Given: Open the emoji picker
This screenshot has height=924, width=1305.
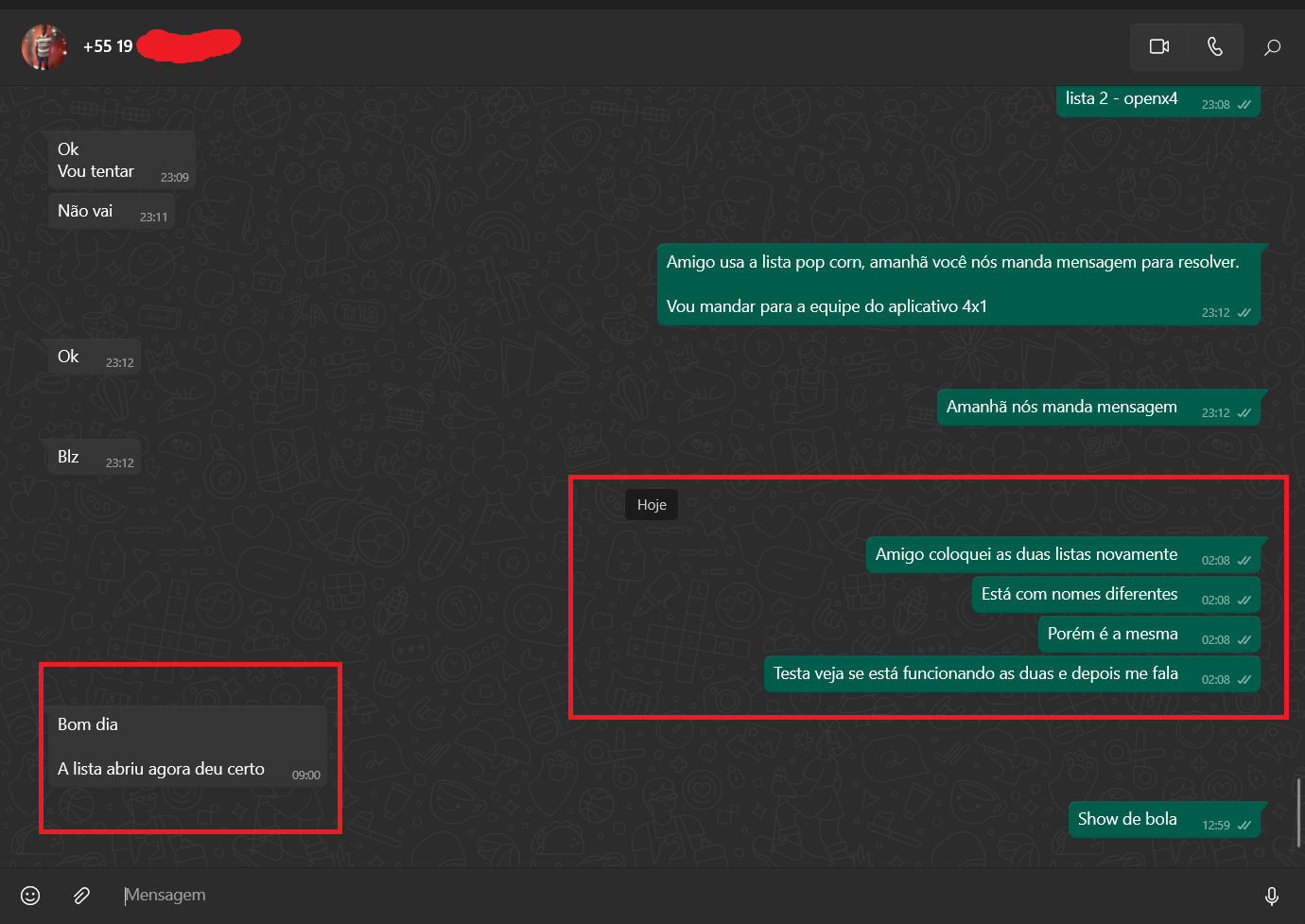Looking at the screenshot, I should click(30, 895).
